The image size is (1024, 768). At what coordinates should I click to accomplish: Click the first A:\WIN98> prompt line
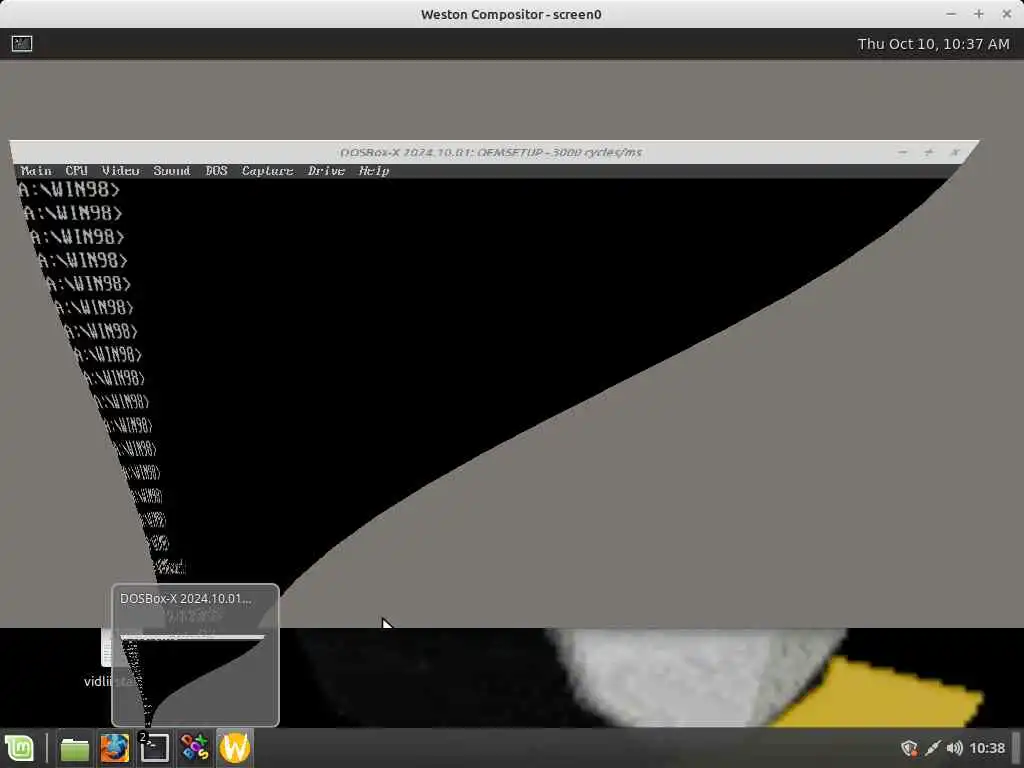click(69, 190)
